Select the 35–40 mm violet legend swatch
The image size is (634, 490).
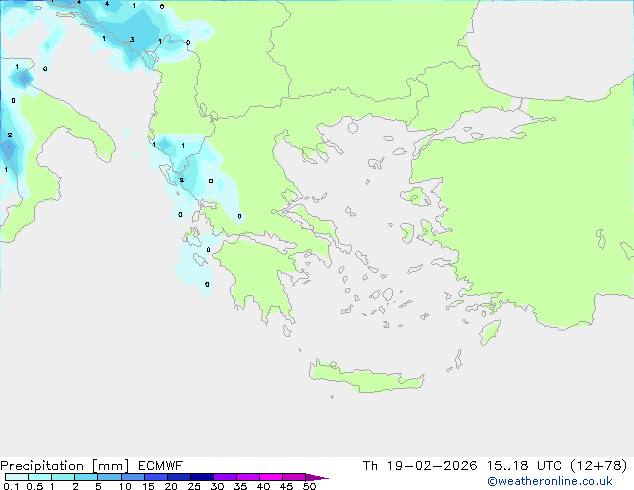pyautogui.click(x=248, y=477)
